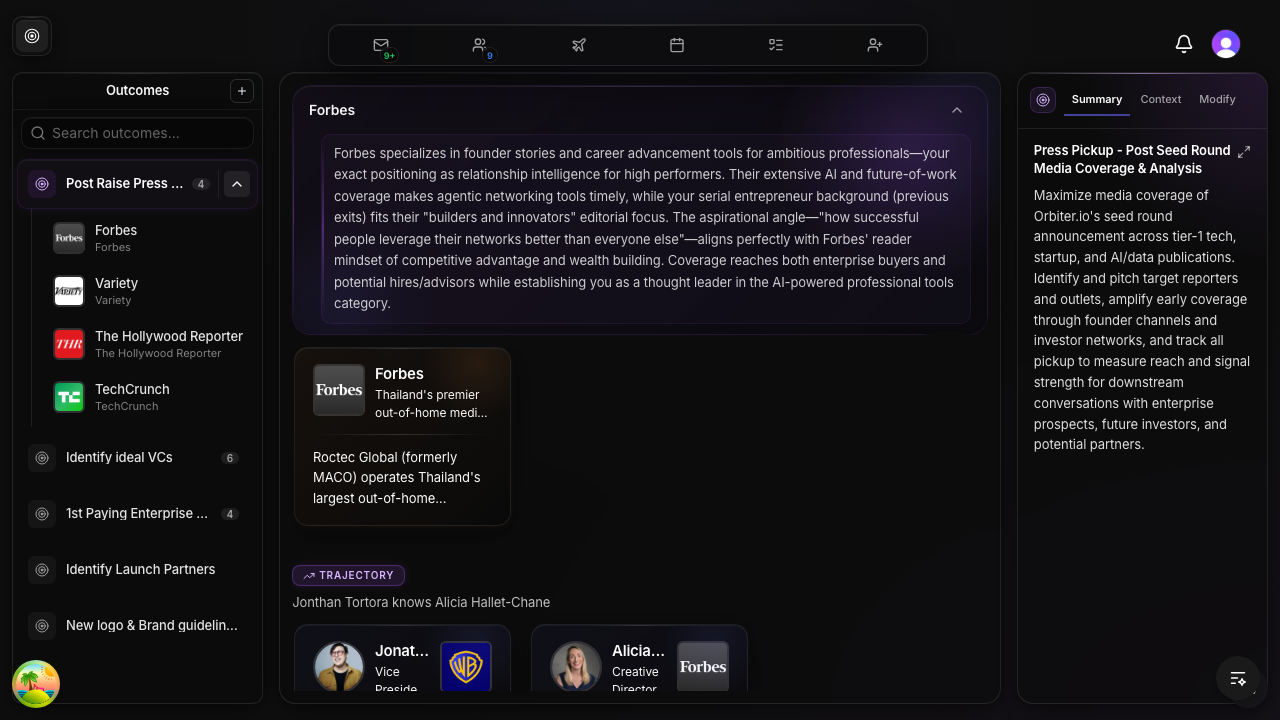Click the rocket launch icon
The height and width of the screenshot is (720, 1280).
click(578, 45)
